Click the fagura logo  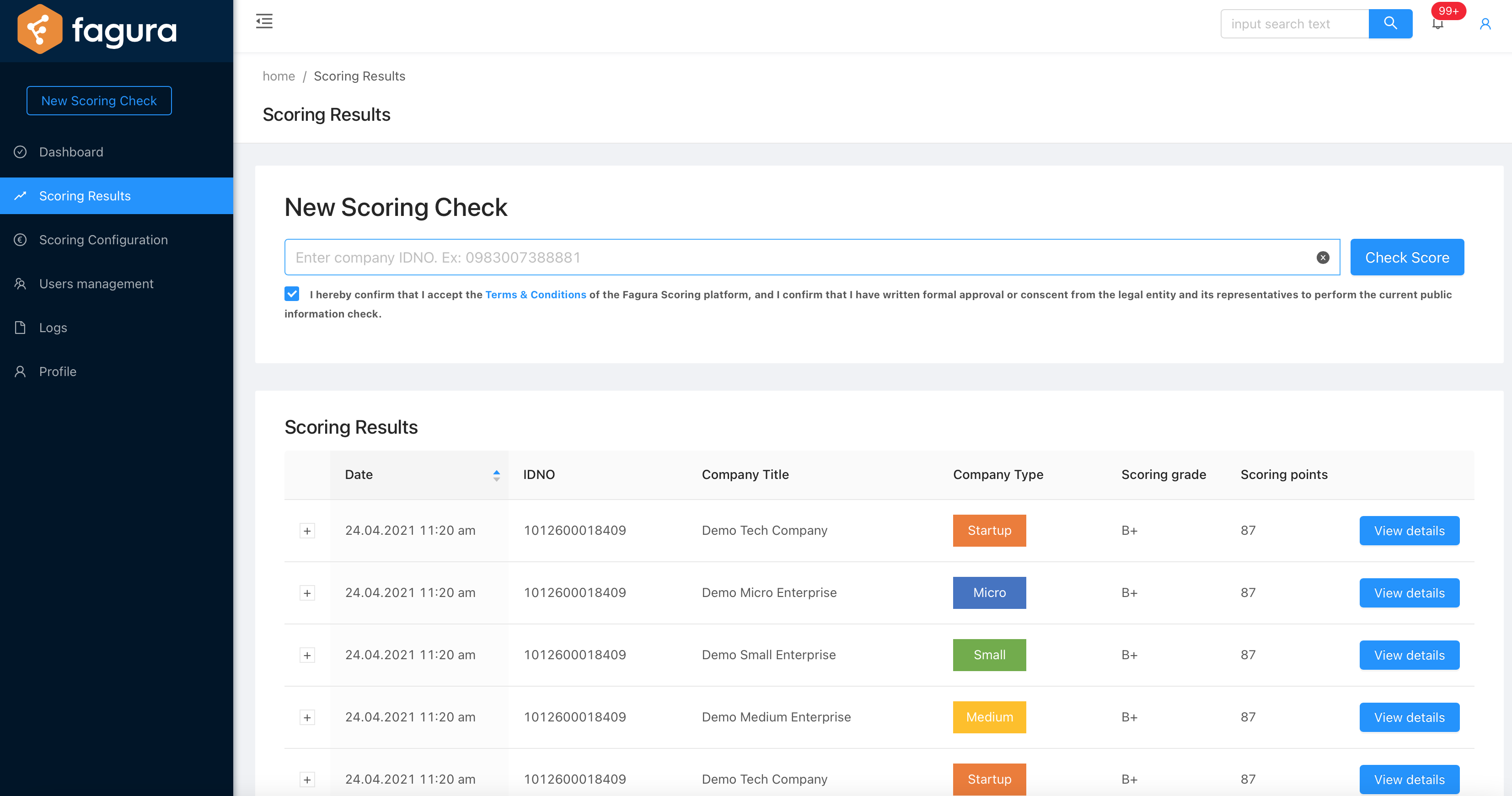click(x=97, y=29)
